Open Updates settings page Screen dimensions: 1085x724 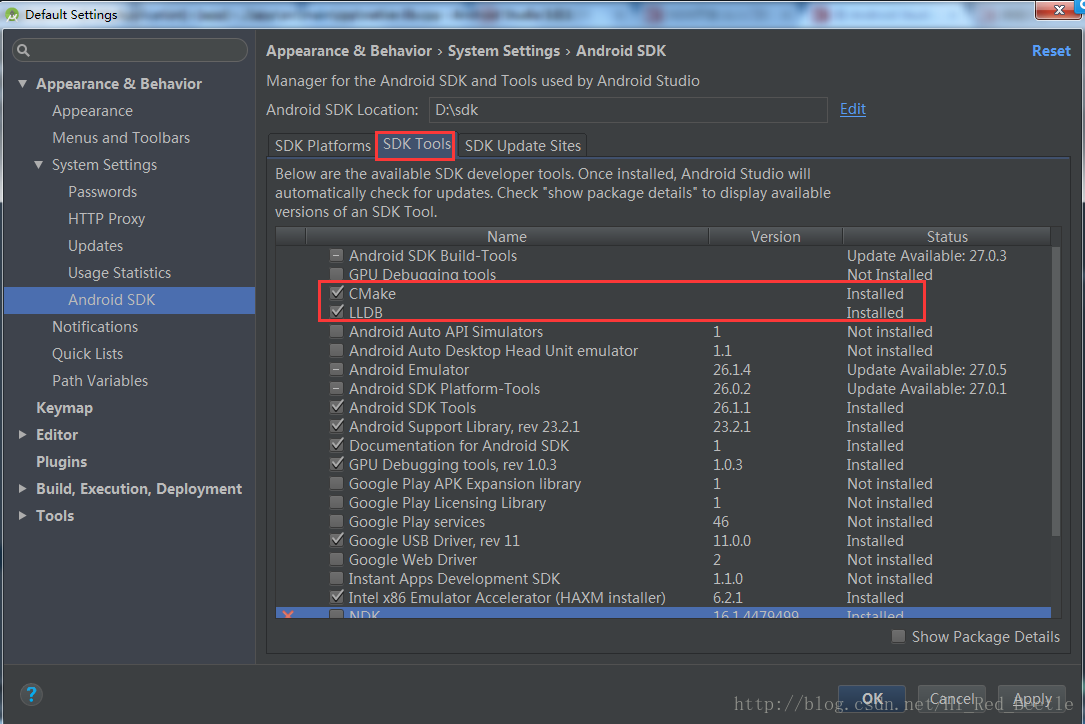(95, 246)
